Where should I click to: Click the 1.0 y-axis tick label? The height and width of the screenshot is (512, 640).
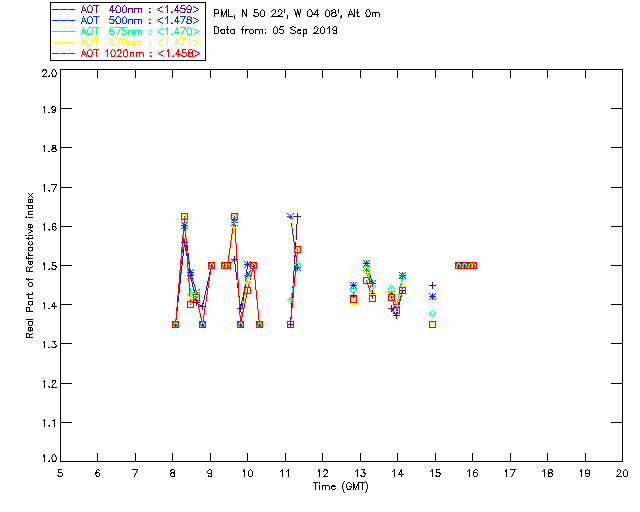click(49, 458)
